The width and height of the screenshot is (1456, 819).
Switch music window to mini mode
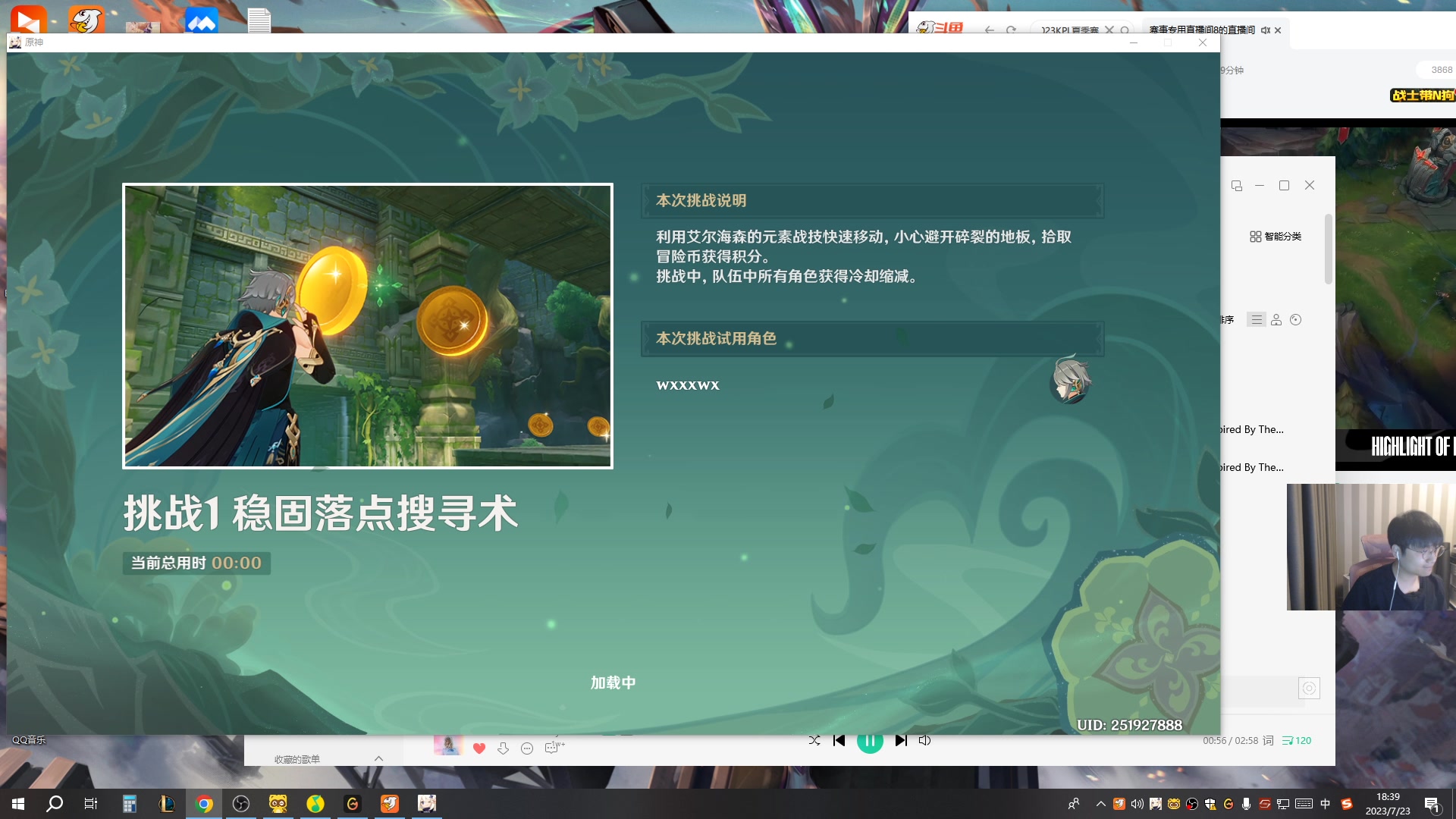pos(1237,186)
